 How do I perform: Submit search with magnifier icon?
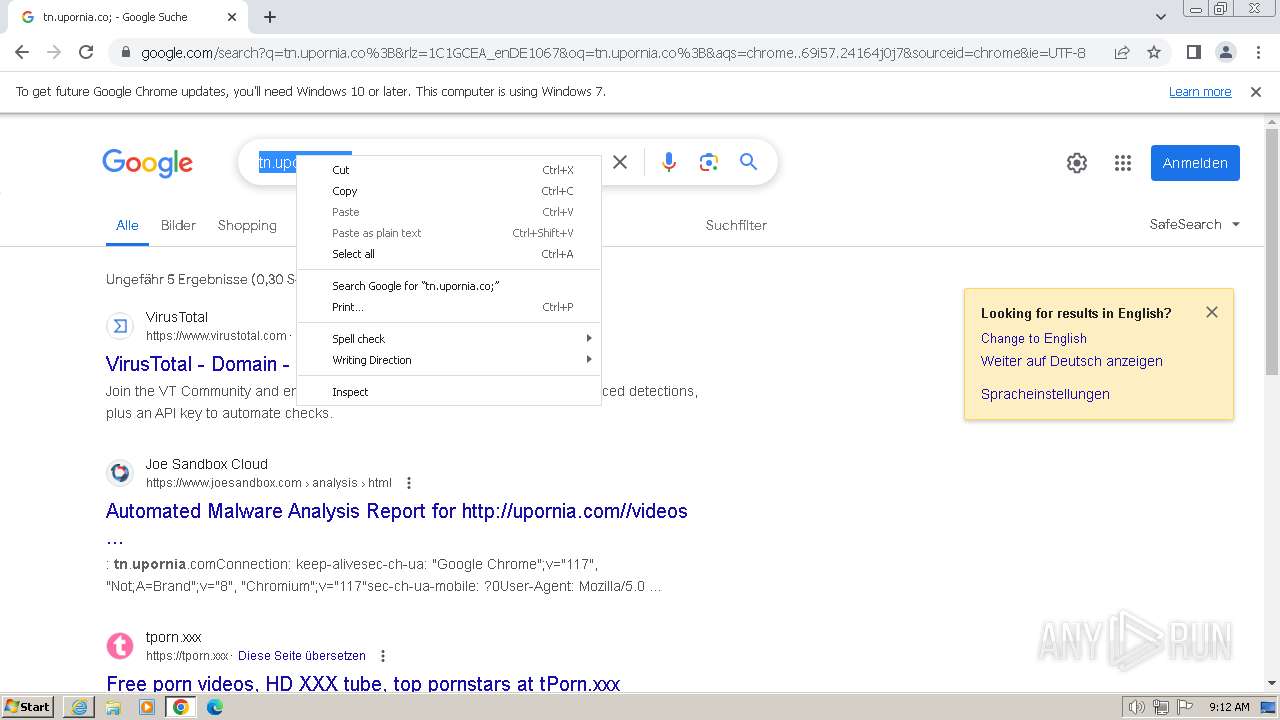(x=748, y=162)
